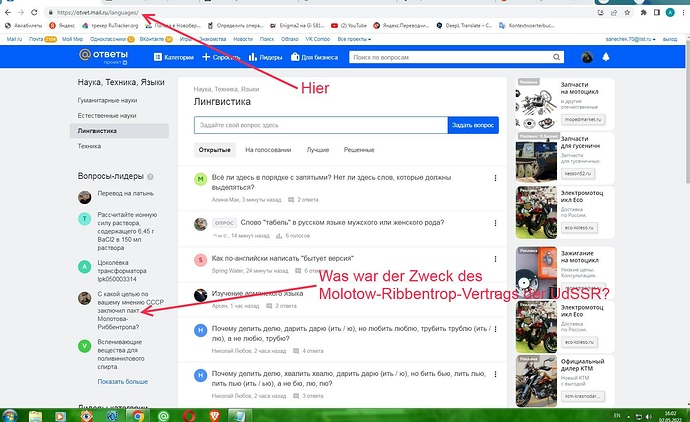Select Гуманитарные науки in the sidebar
The height and width of the screenshot is (422, 690).
(x=107, y=100)
